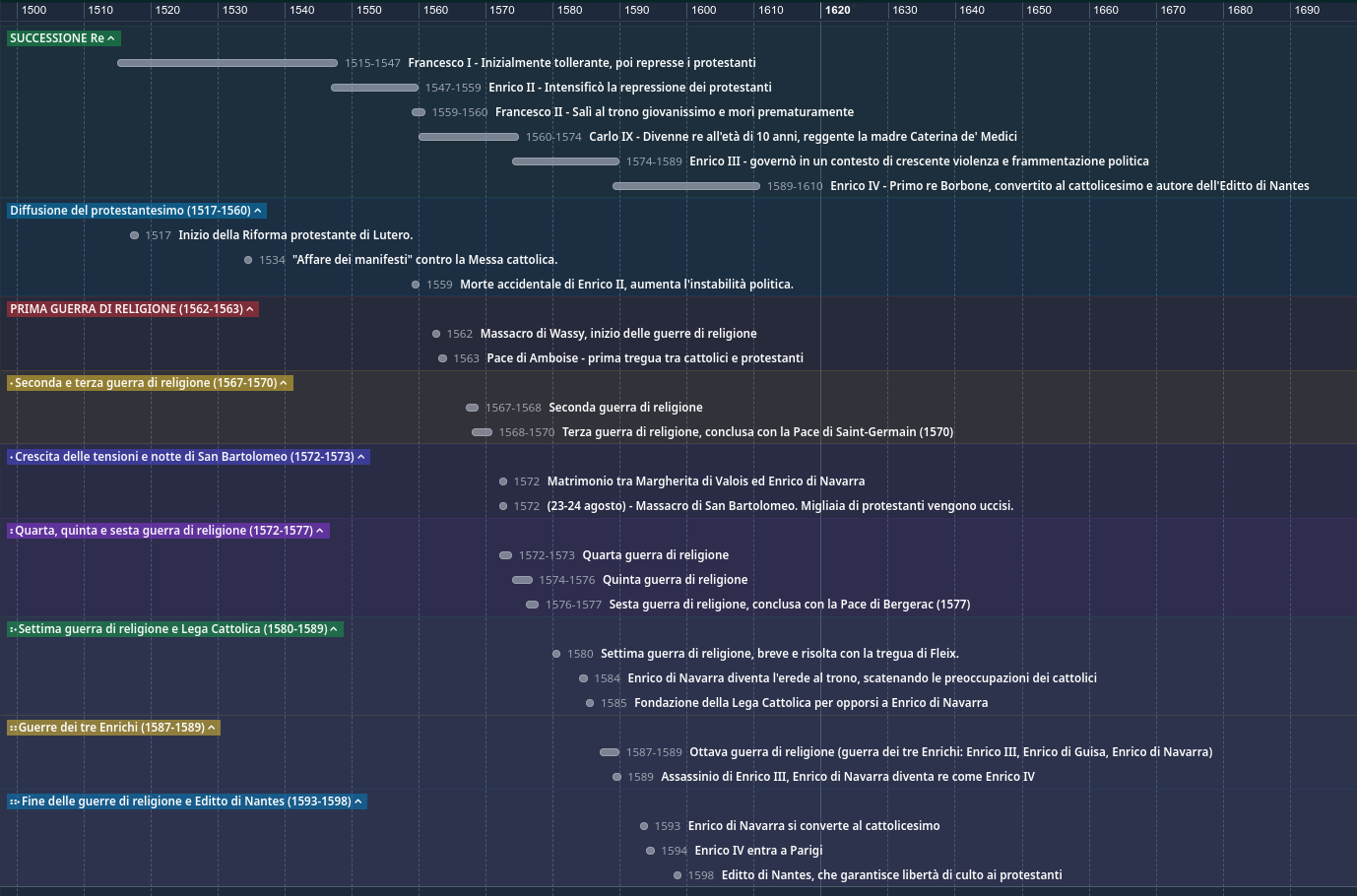Select the Enrico IV 1589-1610 reign bar
Viewport: 1357px width, 896px height.
tap(686, 186)
